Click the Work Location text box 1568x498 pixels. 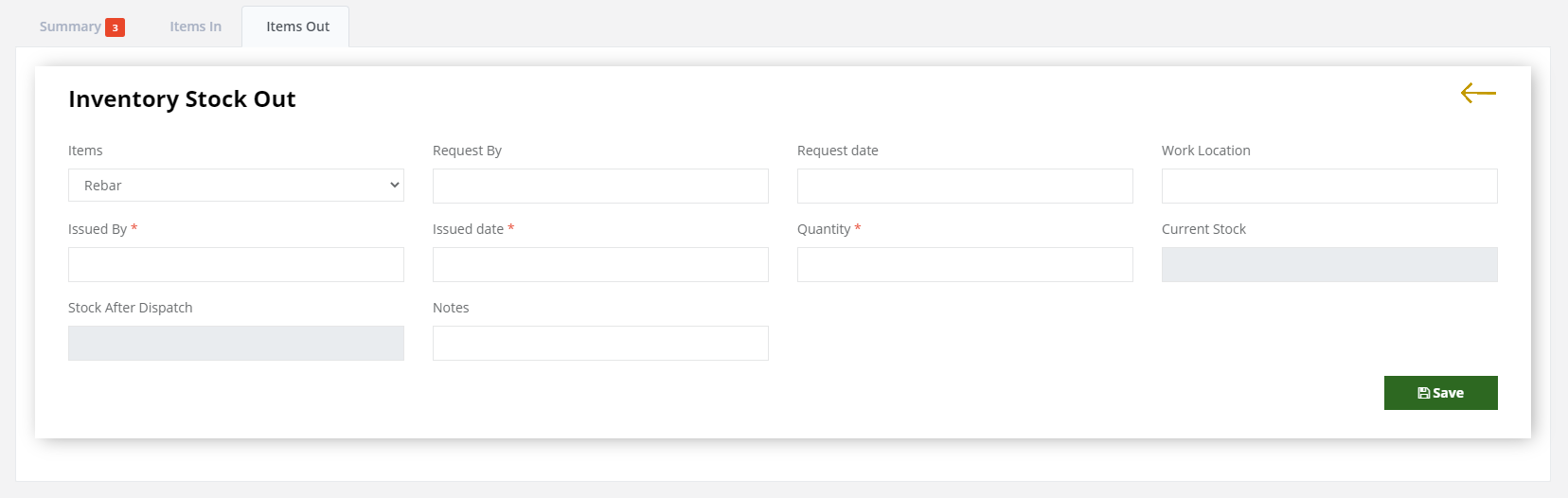[x=1329, y=186]
